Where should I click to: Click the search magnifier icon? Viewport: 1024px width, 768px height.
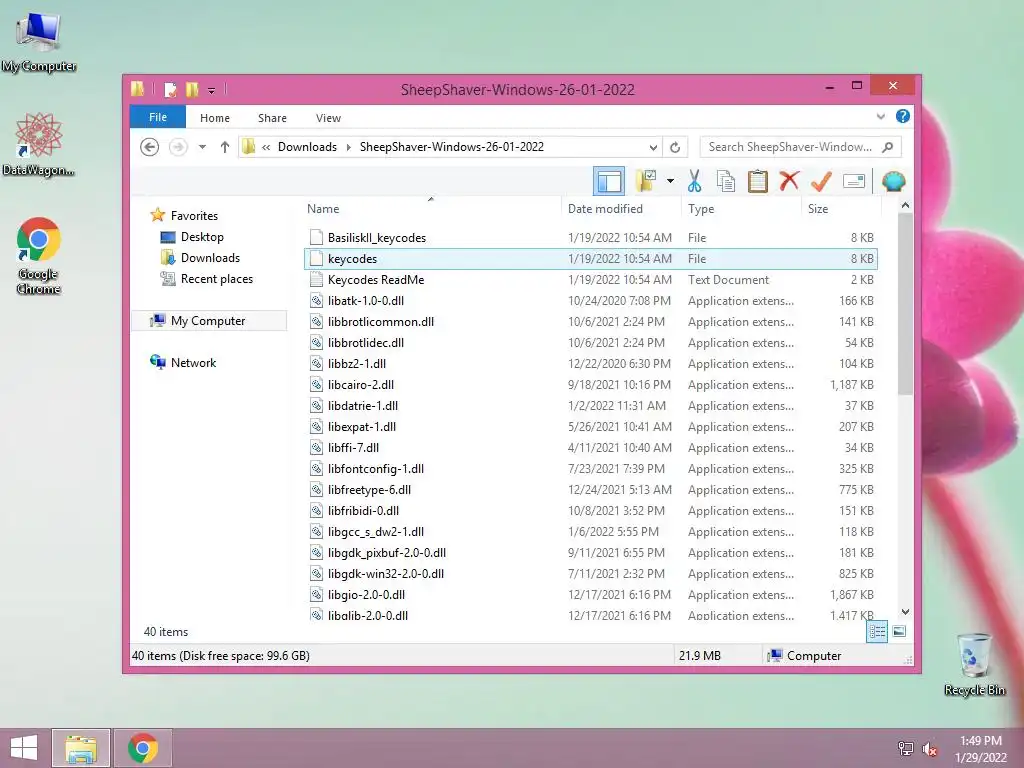pos(888,147)
